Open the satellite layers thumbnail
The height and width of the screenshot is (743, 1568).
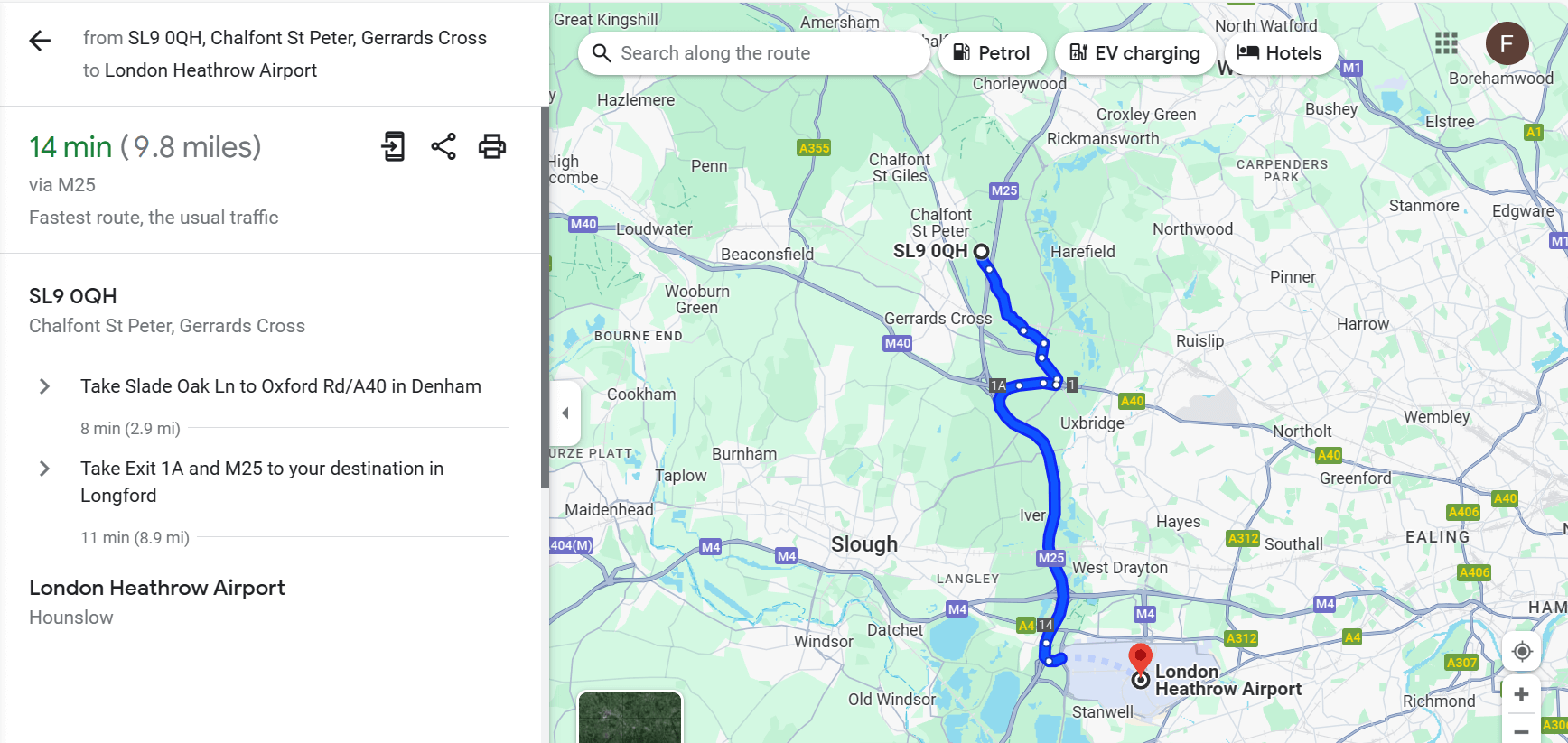(x=630, y=718)
